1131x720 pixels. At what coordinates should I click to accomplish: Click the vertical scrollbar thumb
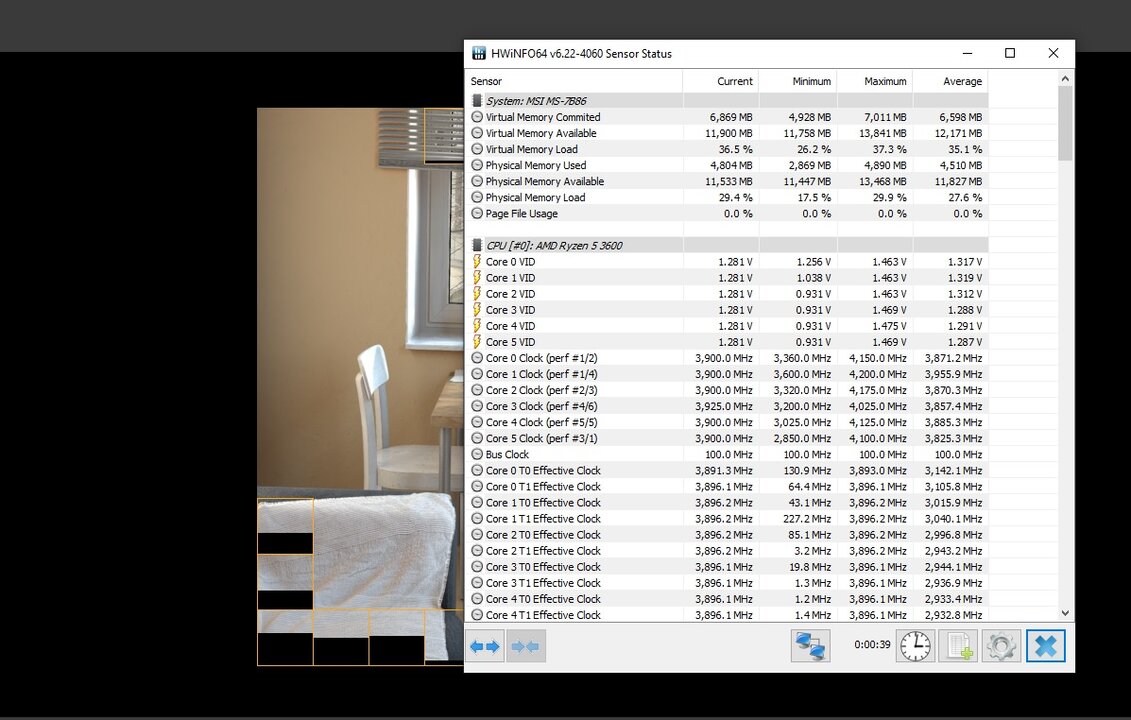[x=1065, y=123]
